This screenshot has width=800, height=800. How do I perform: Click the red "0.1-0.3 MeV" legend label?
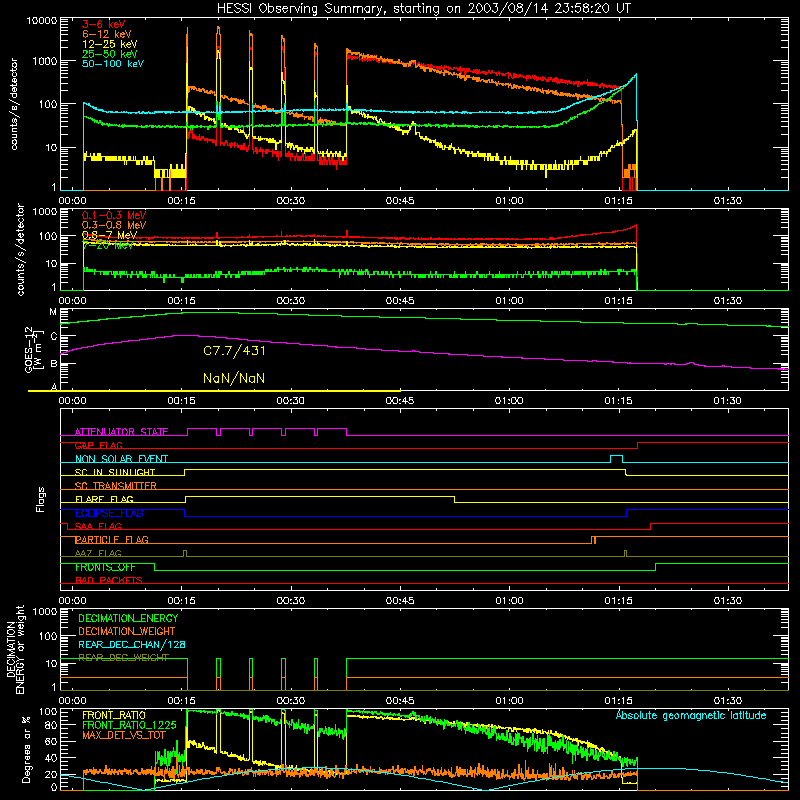tap(114, 215)
